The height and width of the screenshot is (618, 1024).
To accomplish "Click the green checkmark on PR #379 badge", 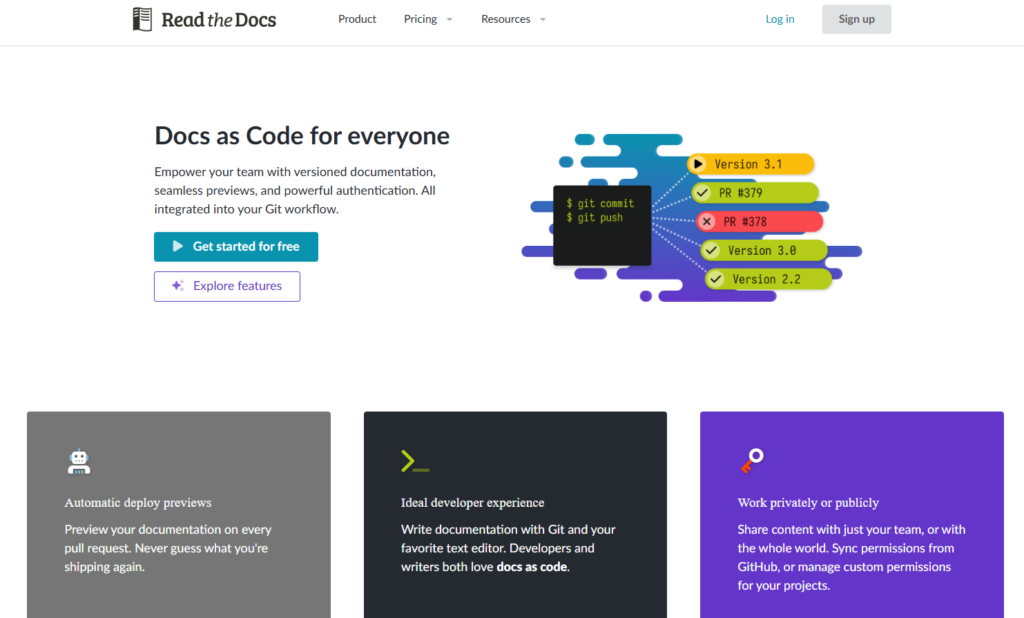I will point(701,192).
